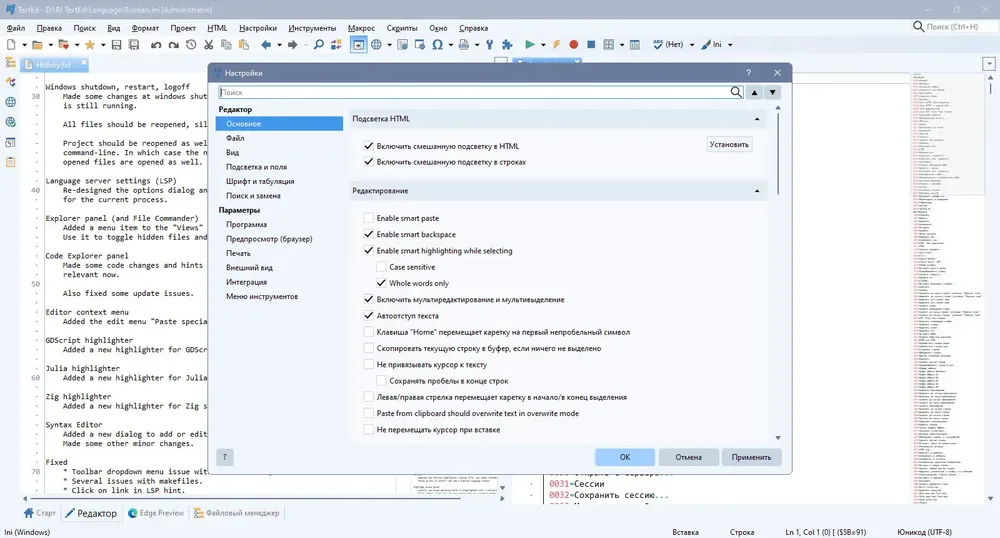Click the gray Forward arrow icon
Screen dimensions: 1000x538
point(292,45)
